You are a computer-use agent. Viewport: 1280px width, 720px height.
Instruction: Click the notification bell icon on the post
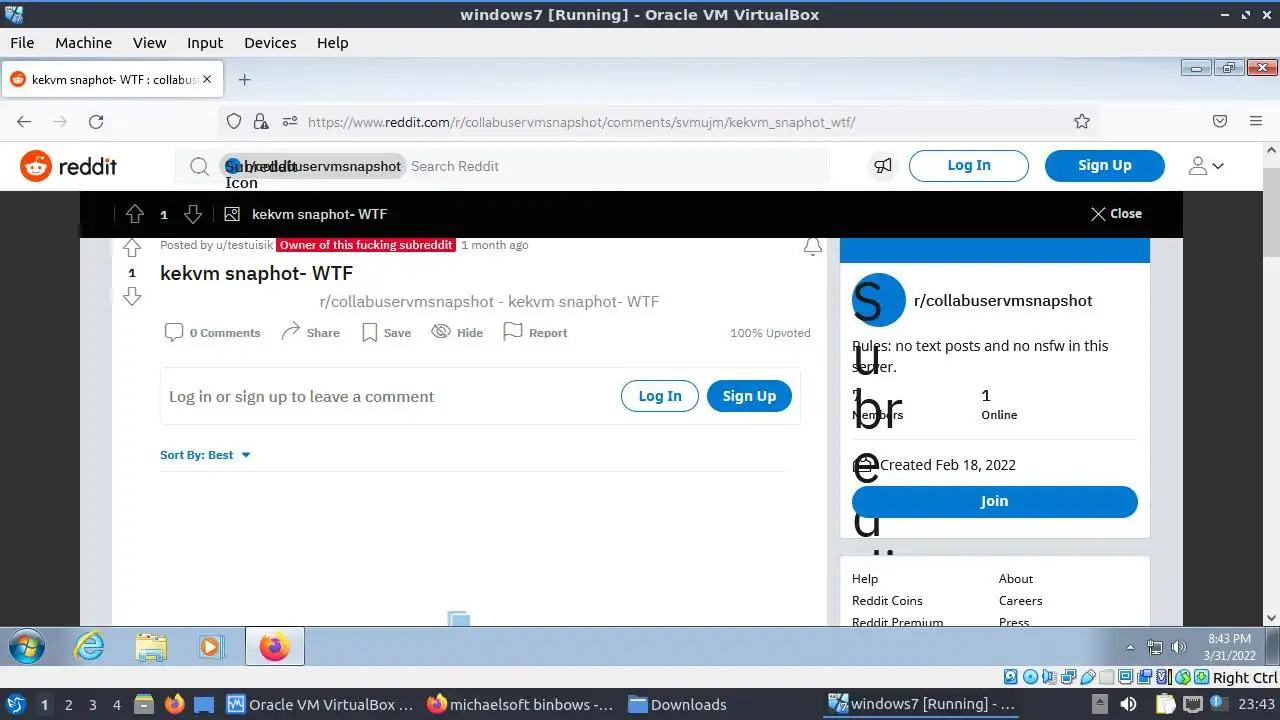click(813, 246)
